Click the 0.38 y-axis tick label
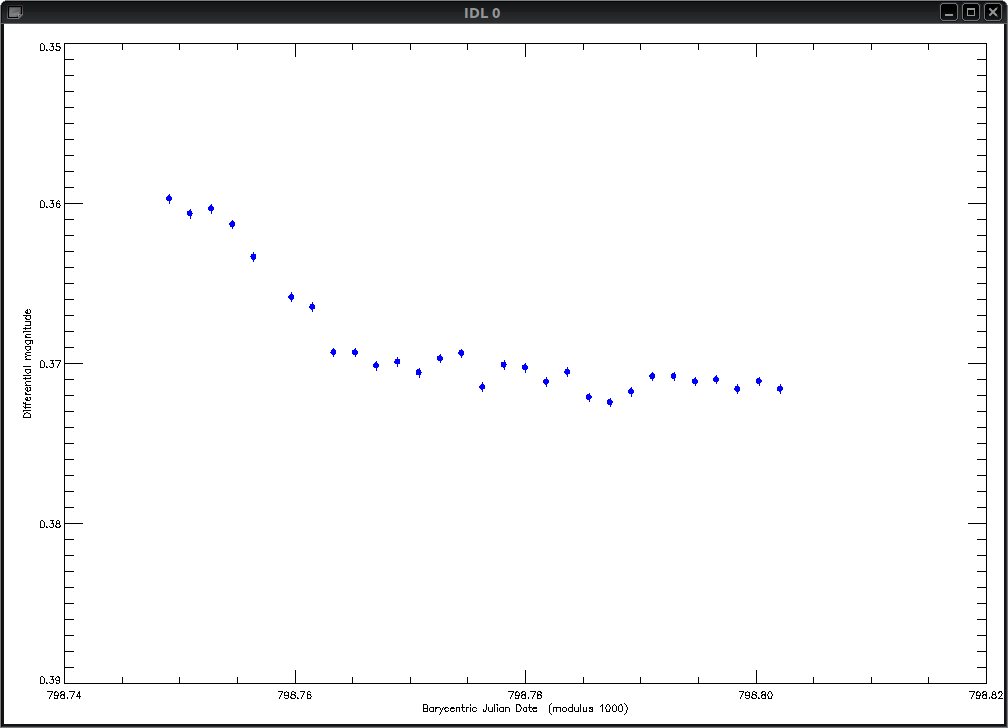Viewport: 1008px width, 728px height. (x=50, y=524)
